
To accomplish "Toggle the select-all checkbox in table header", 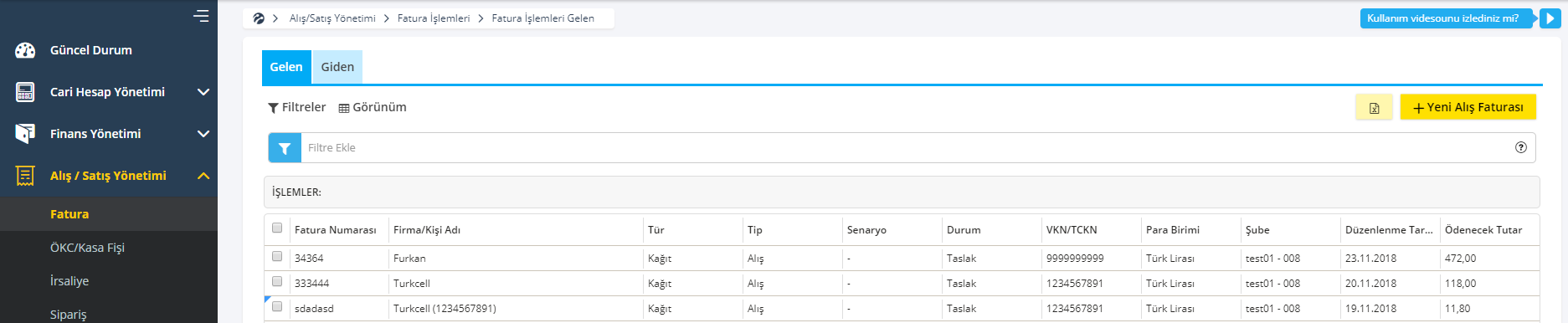I will pyautogui.click(x=277, y=228).
